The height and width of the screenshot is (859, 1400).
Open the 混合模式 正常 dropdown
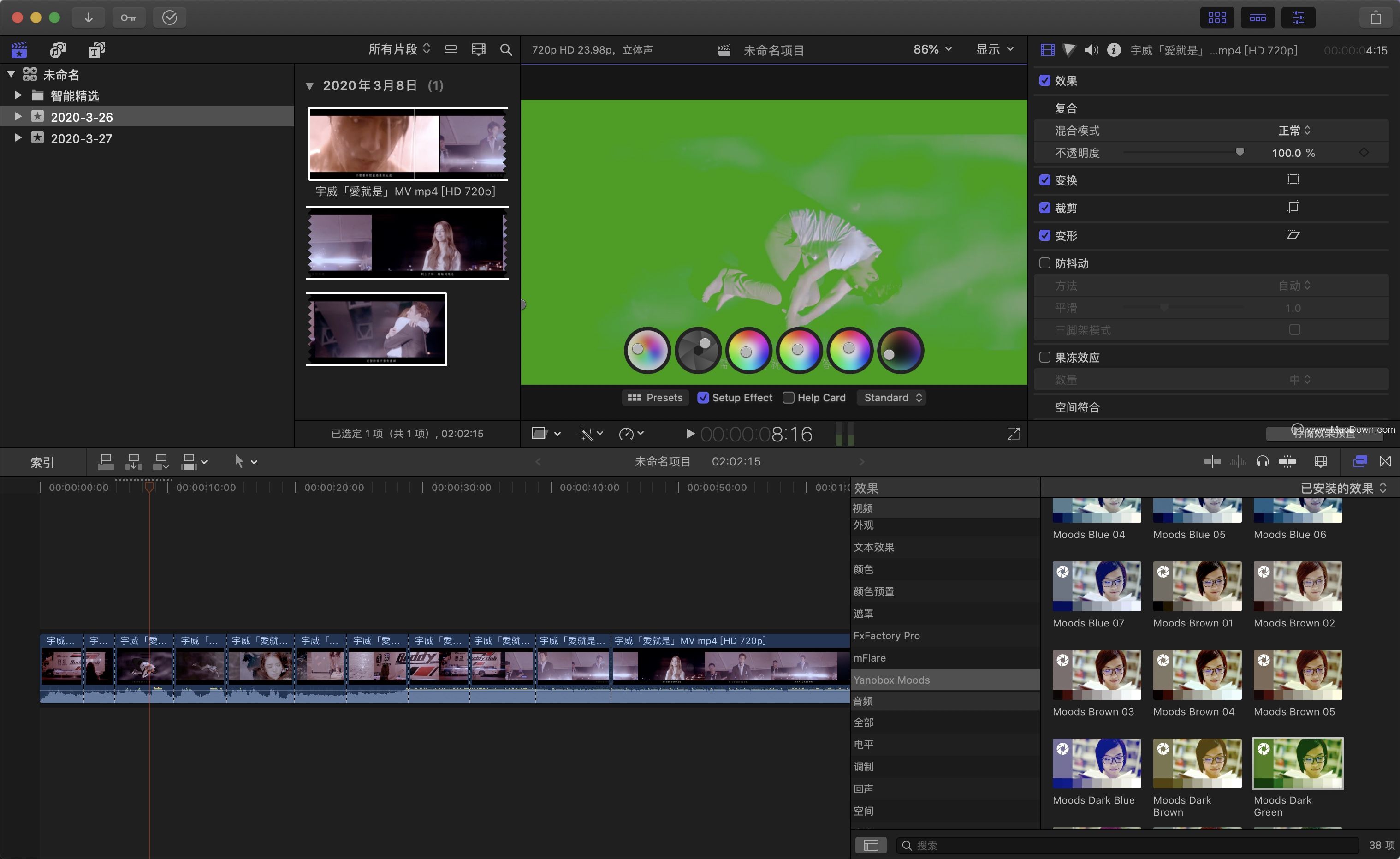pyautogui.click(x=1294, y=130)
